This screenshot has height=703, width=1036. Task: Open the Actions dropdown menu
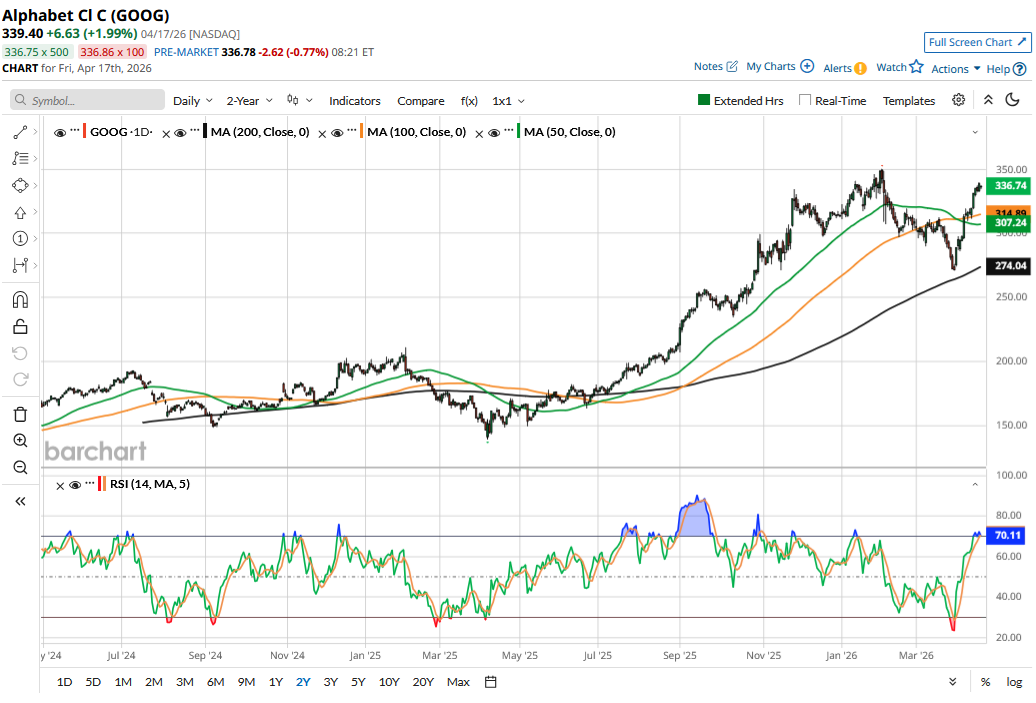coord(955,69)
